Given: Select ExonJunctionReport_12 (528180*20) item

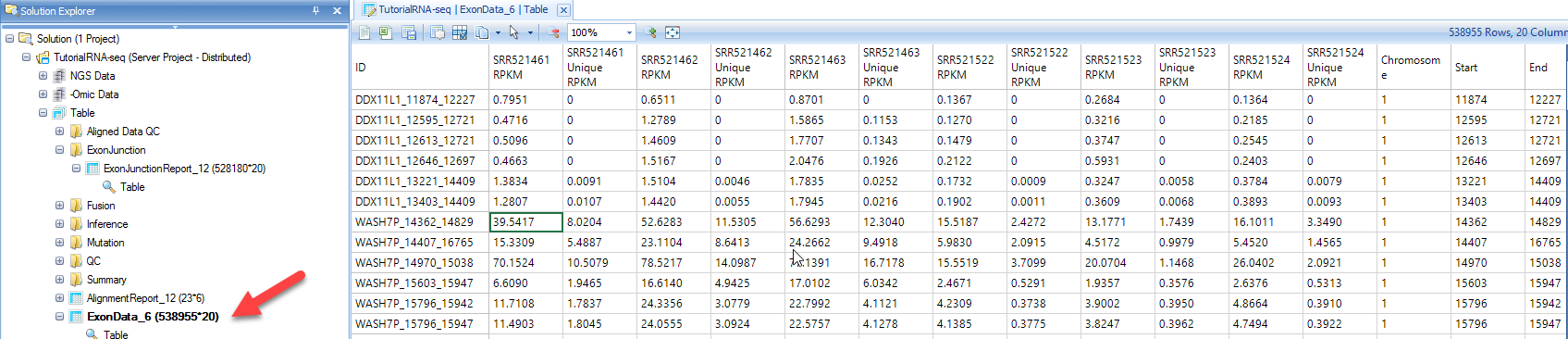Looking at the screenshot, I should pyautogui.click(x=184, y=169).
